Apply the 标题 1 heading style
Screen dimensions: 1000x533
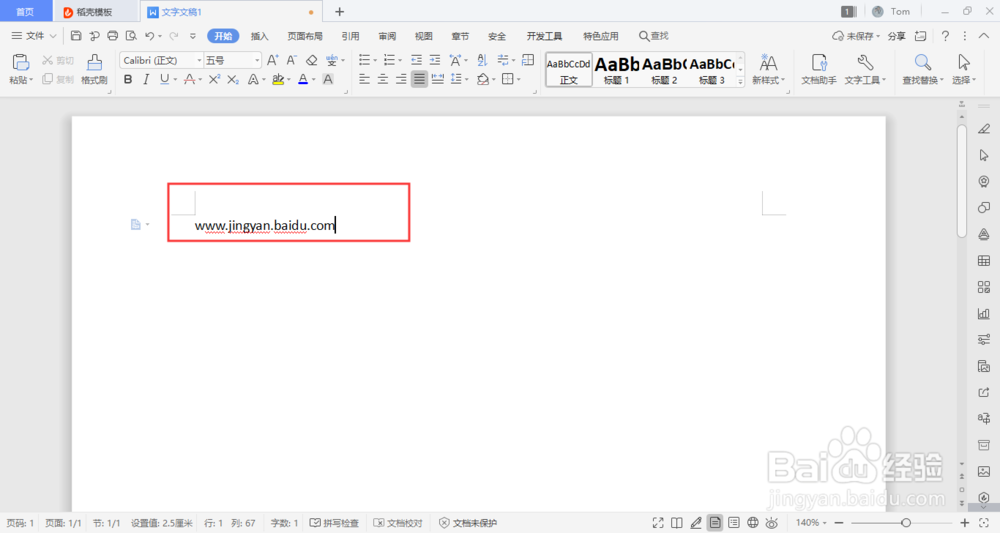(617, 69)
